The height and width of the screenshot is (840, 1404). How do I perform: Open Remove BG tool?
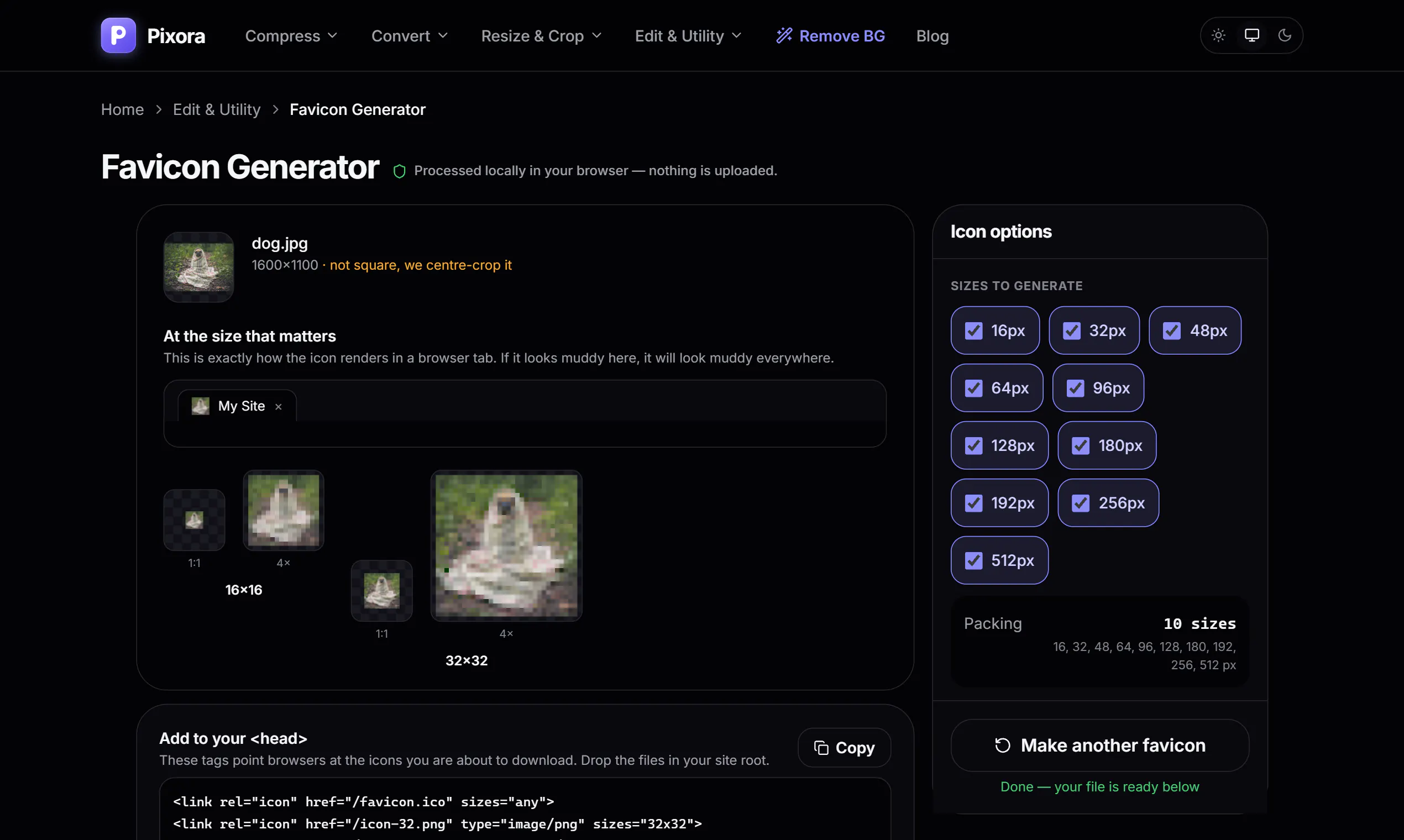click(830, 36)
